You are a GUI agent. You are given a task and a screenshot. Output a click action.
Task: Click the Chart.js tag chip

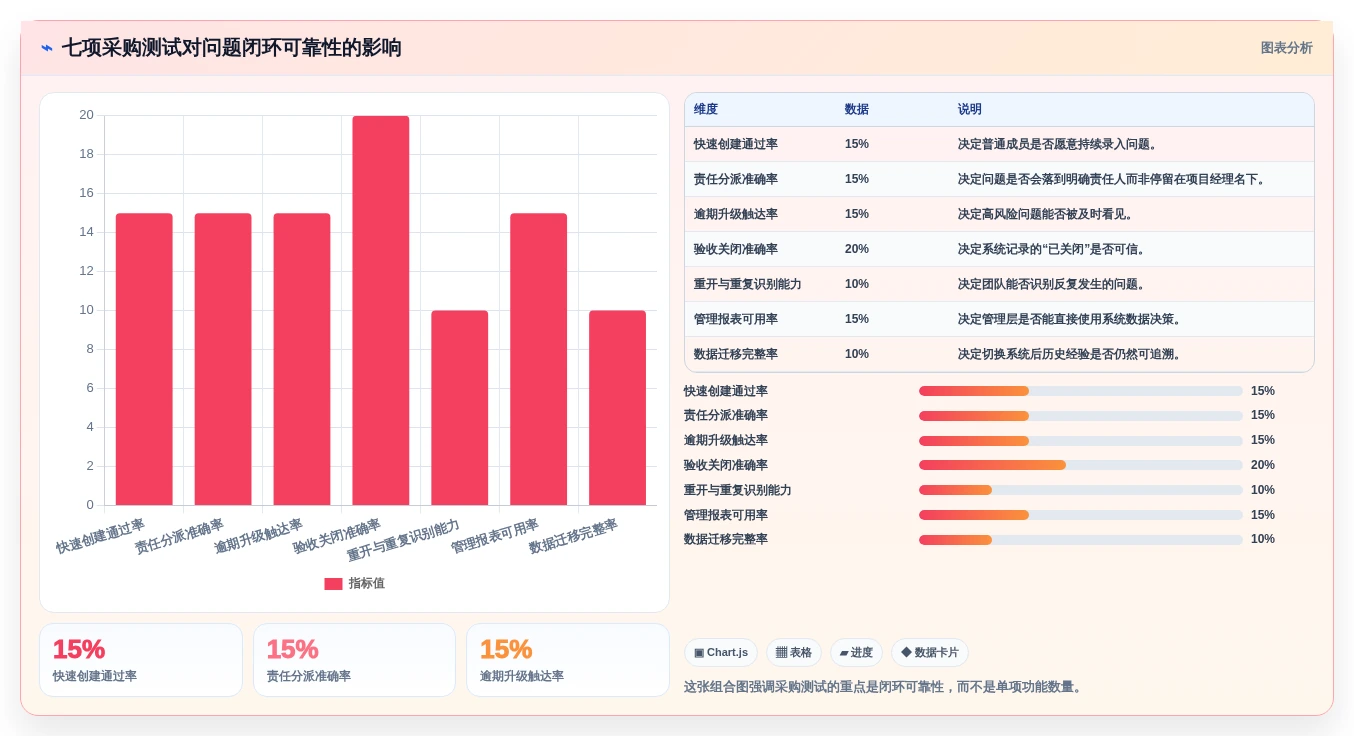[x=721, y=653]
